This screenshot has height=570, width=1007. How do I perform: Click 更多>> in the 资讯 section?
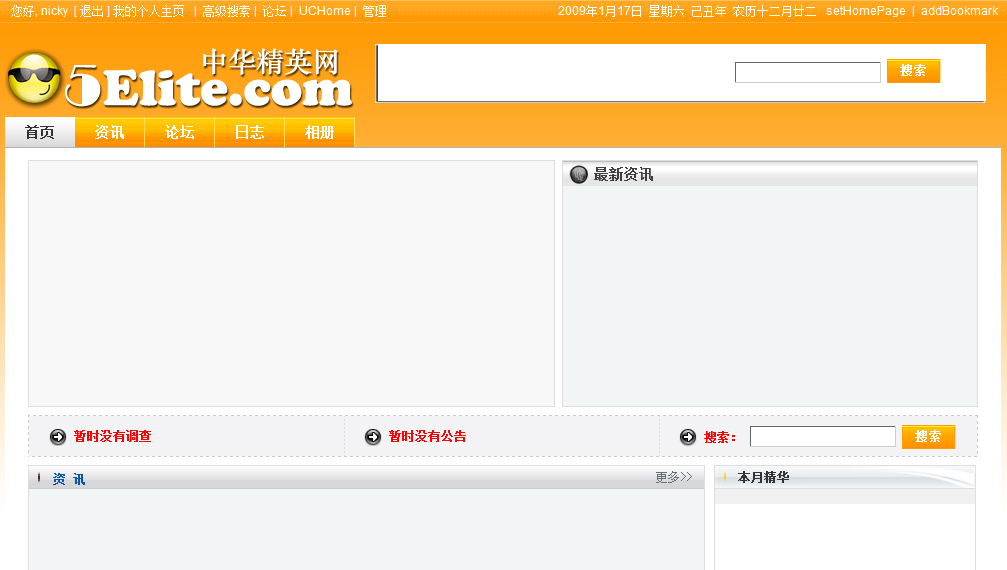click(x=674, y=477)
